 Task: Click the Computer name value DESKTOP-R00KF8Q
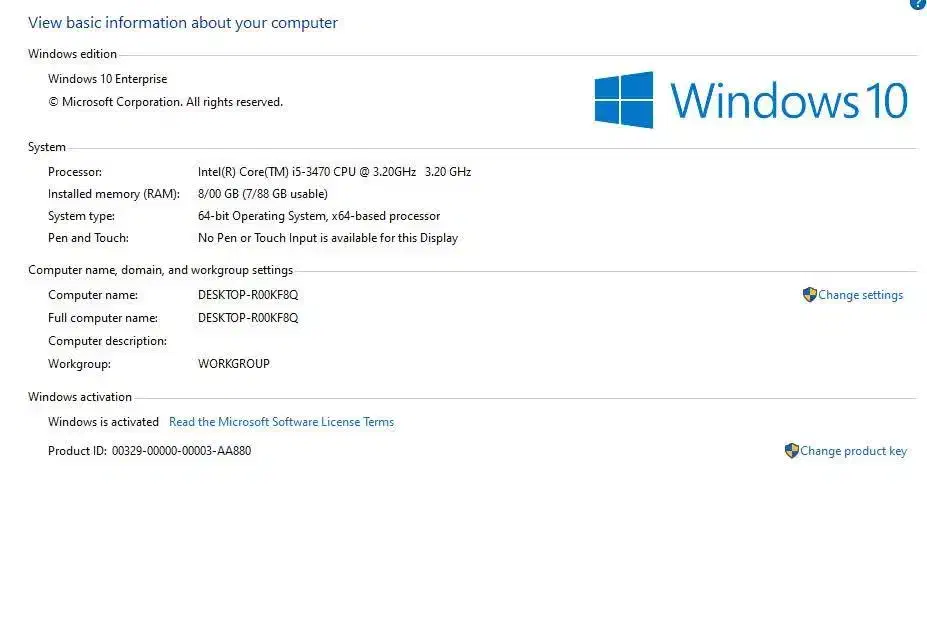tap(248, 295)
